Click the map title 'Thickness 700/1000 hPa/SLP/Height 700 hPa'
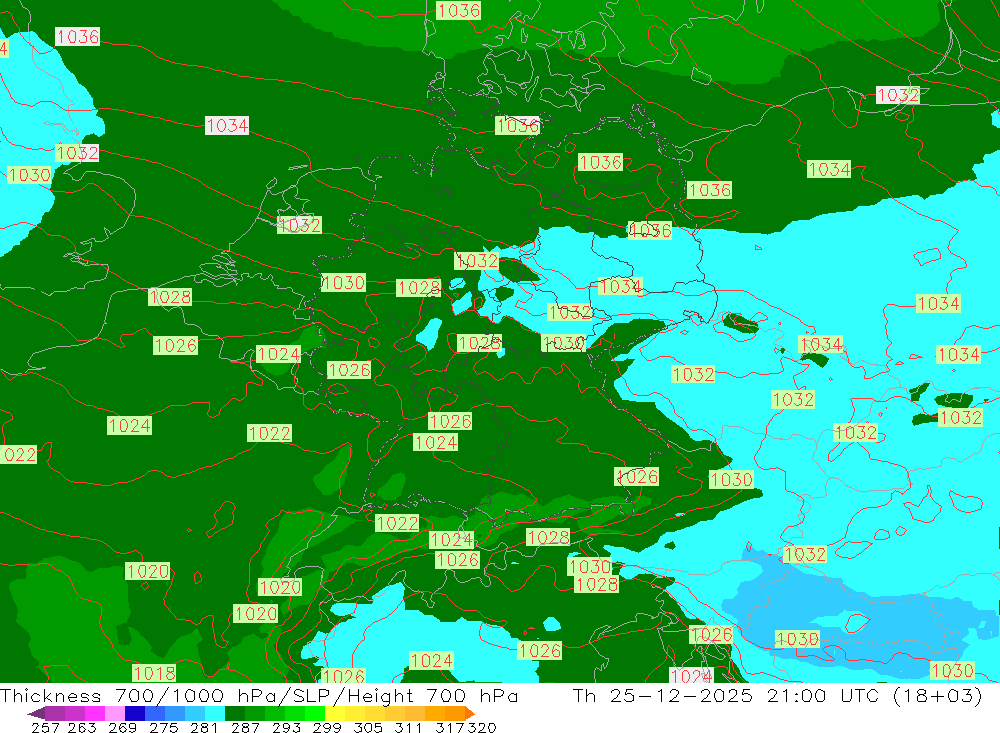 tap(259, 695)
